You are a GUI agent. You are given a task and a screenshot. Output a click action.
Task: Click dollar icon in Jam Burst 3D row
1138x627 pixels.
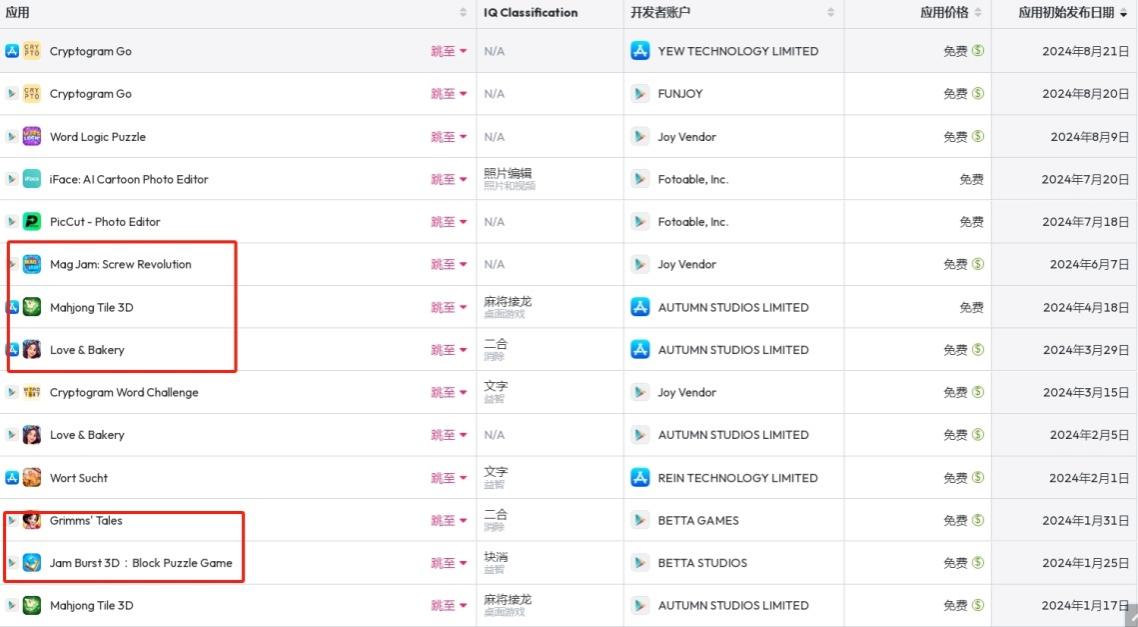(978, 562)
